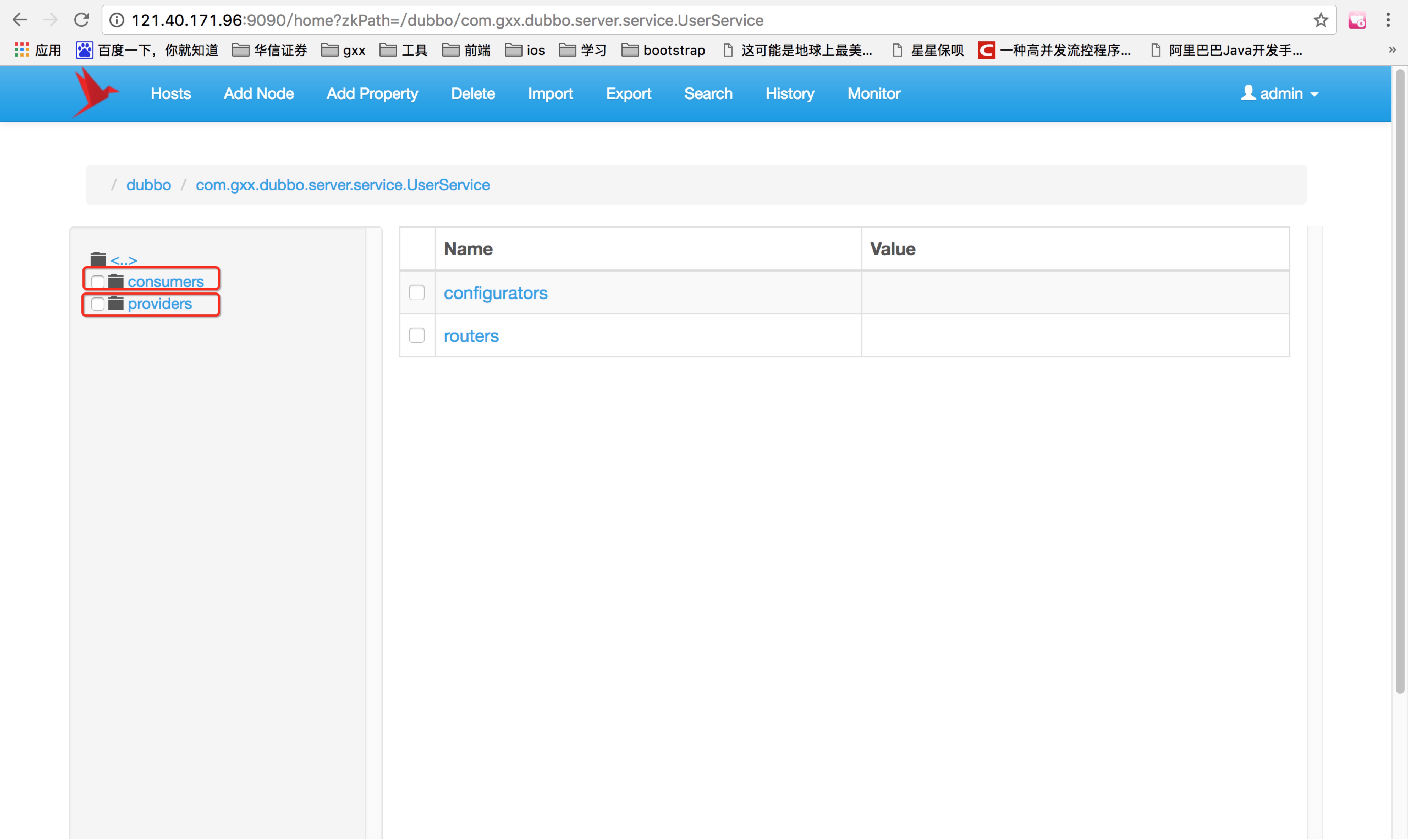Tick the providers checkbox
The image size is (1408, 840).
coord(97,304)
